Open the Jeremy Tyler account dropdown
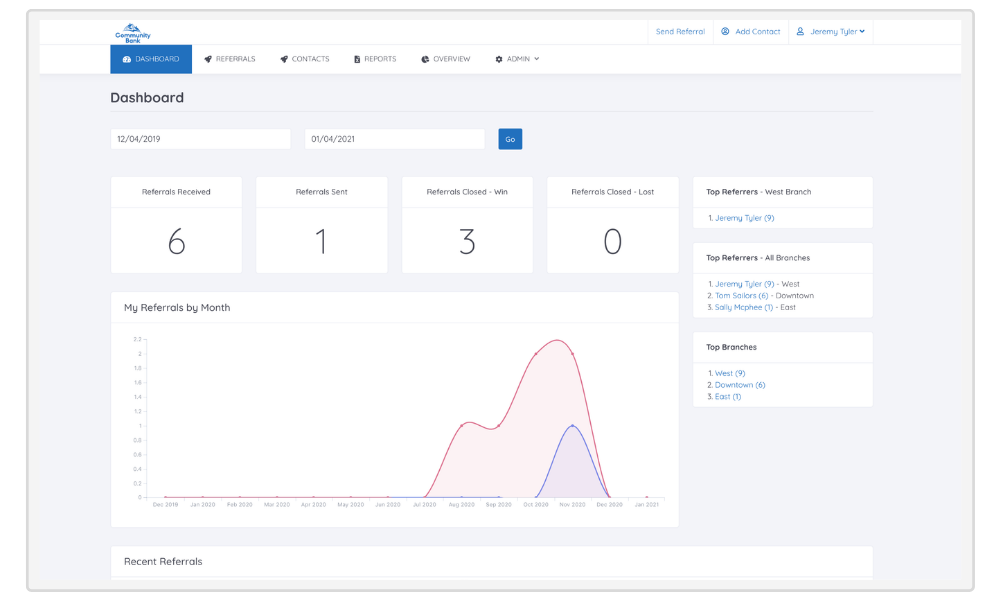The image size is (1000, 600). [831, 31]
